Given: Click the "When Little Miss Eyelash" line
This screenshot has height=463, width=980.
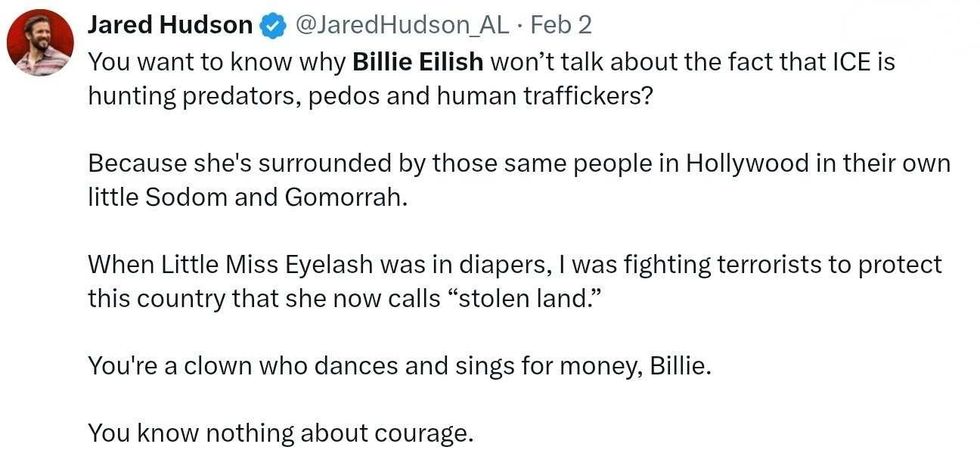Looking at the screenshot, I should pyautogui.click(x=514, y=265).
